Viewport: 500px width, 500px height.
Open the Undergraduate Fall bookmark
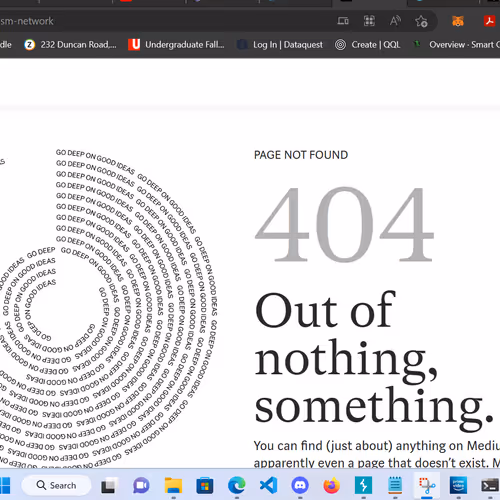176,44
